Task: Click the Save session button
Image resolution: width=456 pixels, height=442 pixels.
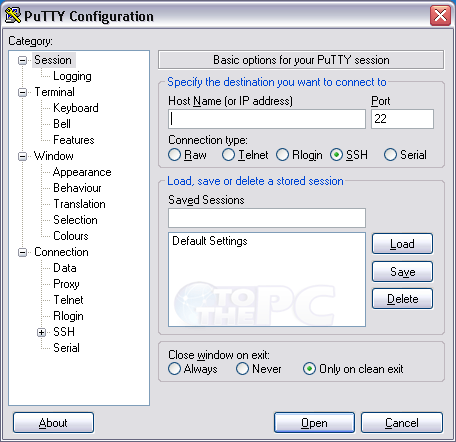Action: pyautogui.click(x=402, y=272)
